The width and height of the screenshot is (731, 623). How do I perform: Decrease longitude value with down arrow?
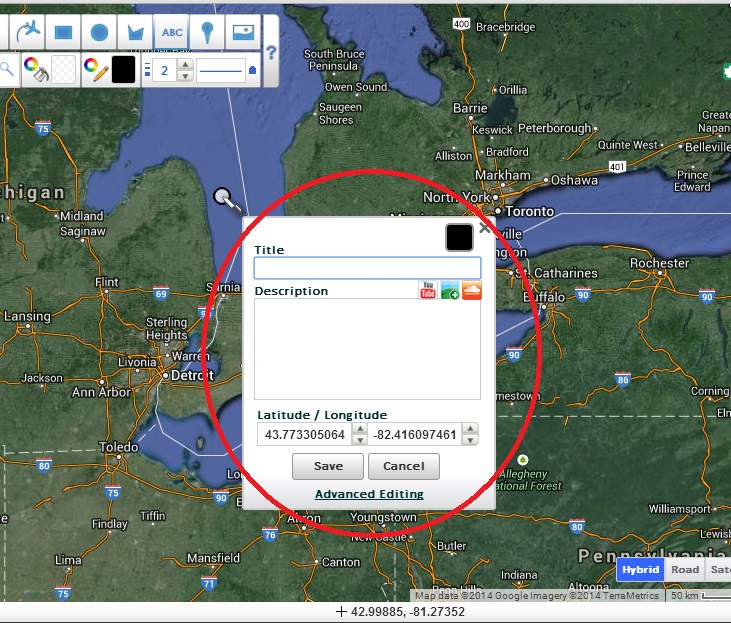pos(470,440)
